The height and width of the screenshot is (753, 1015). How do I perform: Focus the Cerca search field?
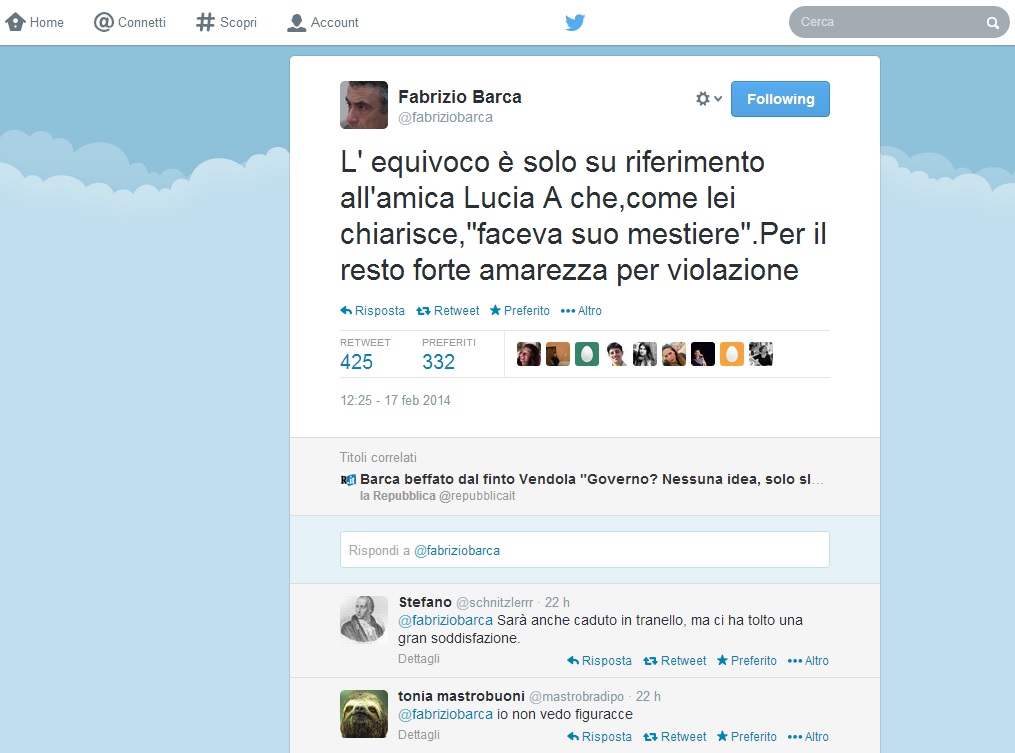point(899,22)
